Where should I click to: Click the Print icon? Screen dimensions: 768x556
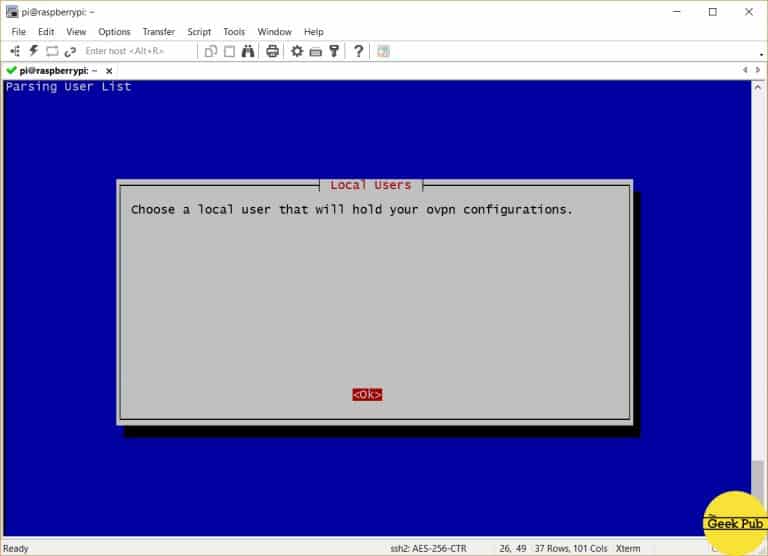(x=272, y=51)
